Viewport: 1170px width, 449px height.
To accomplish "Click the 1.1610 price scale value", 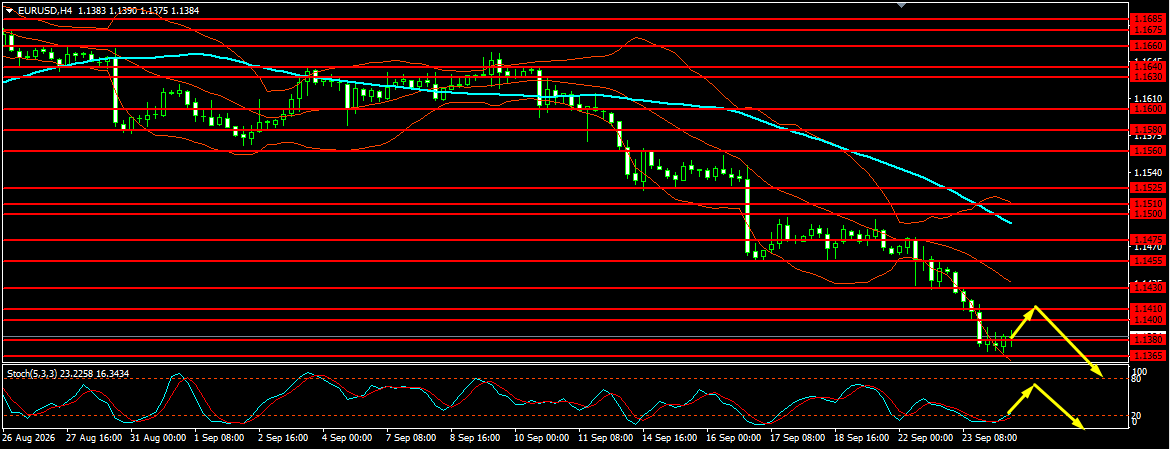I will click(x=1147, y=98).
